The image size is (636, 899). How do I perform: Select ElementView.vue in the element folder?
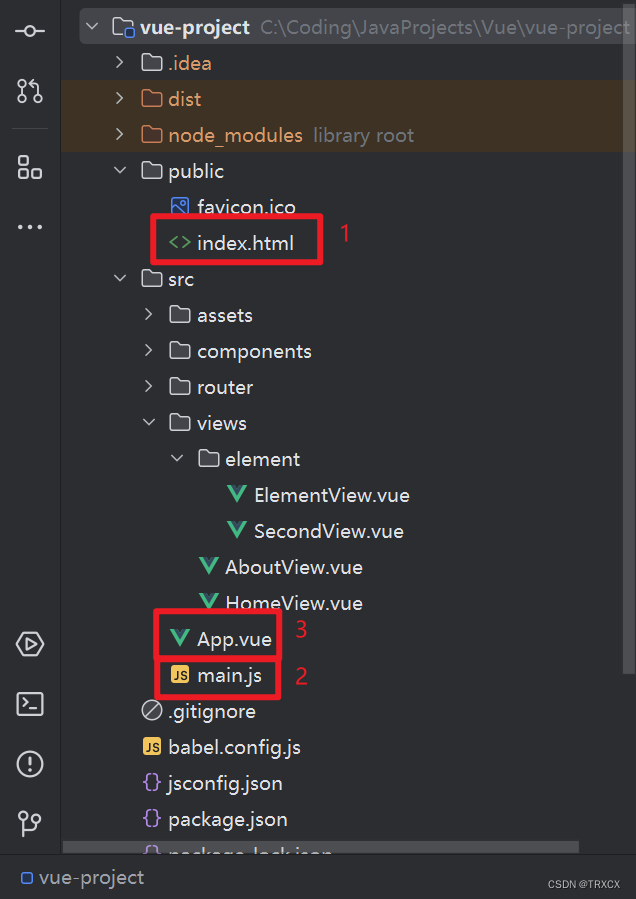coord(331,495)
